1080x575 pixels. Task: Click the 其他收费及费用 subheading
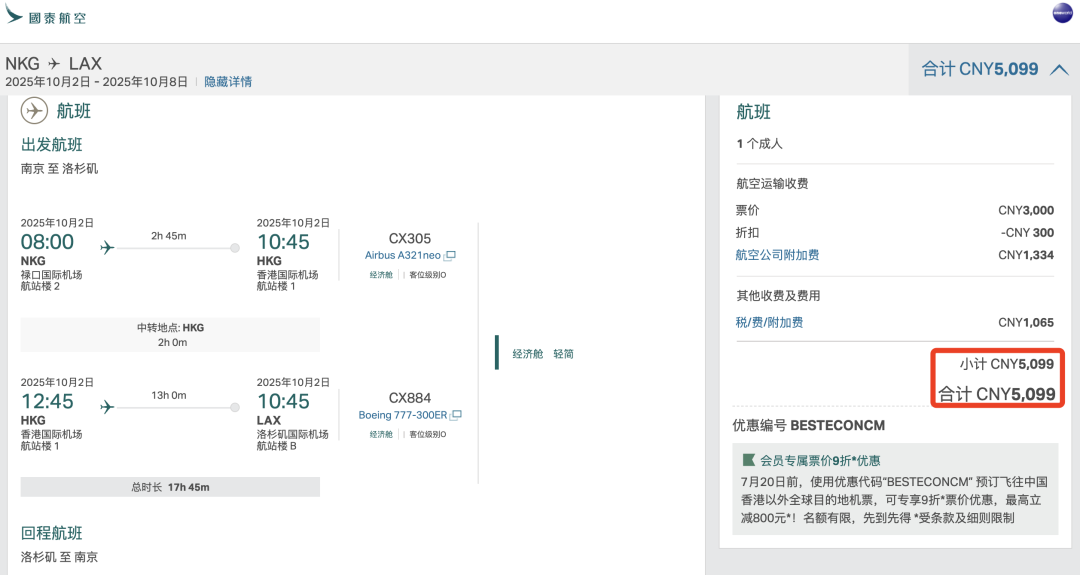tap(778, 296)
